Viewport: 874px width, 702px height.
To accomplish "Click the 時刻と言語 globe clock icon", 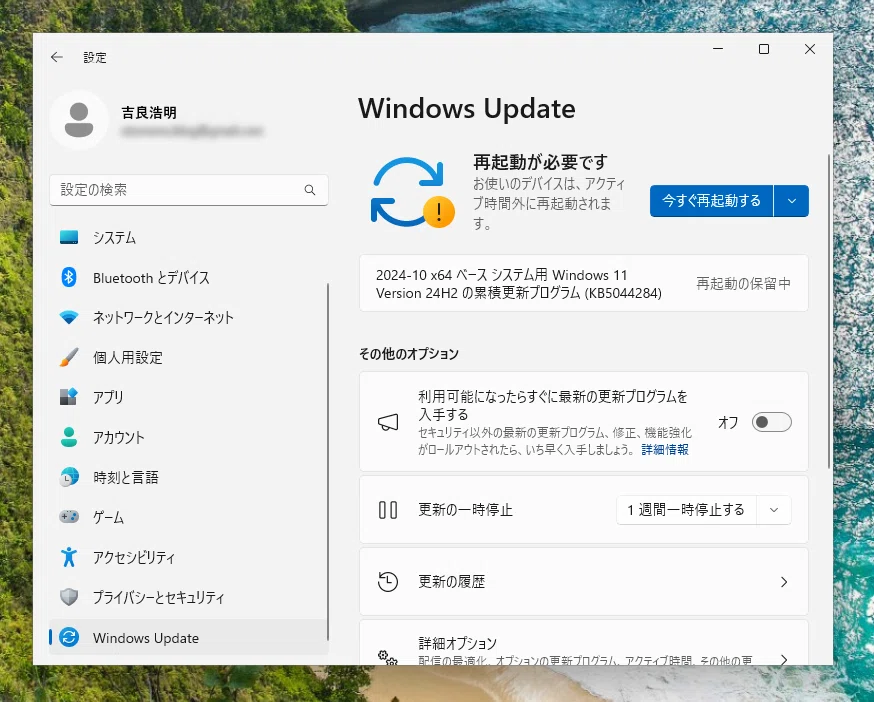I will 69,477.
